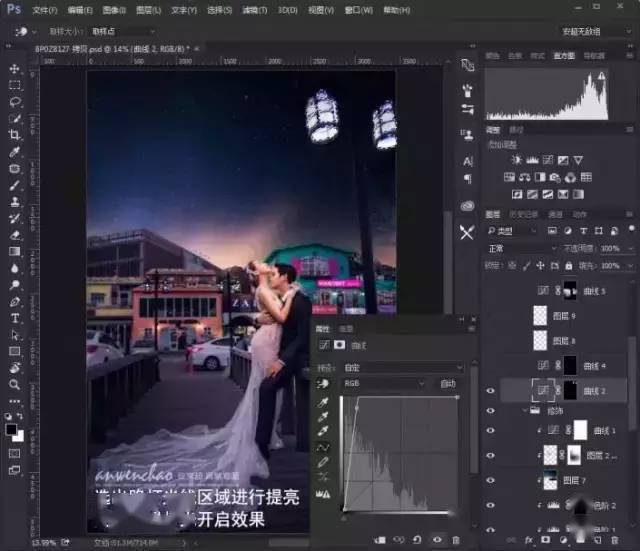Reset Curves adjustment to defaults

(417, 540)
